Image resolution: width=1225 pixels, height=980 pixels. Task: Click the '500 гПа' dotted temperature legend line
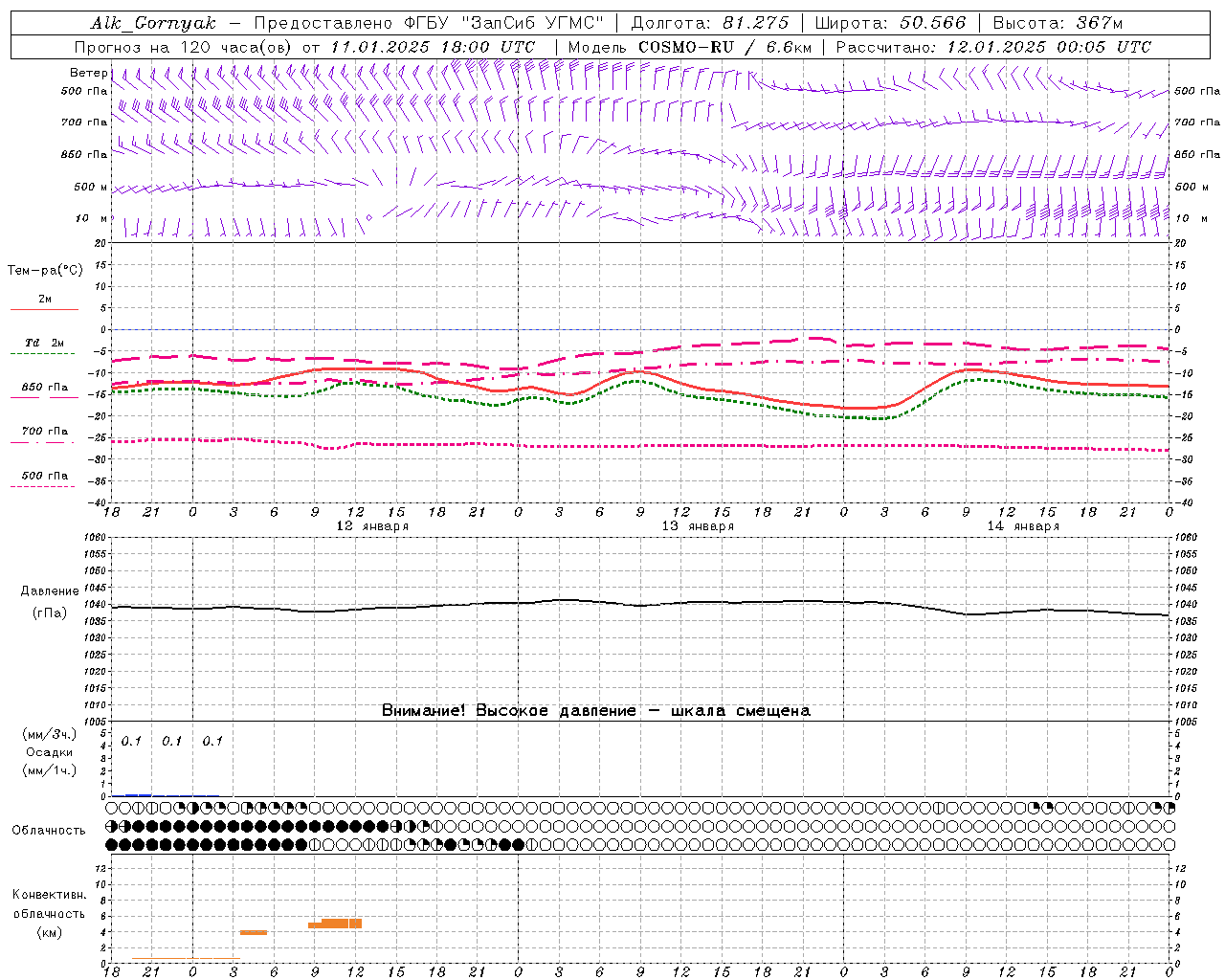pos(42,486)
